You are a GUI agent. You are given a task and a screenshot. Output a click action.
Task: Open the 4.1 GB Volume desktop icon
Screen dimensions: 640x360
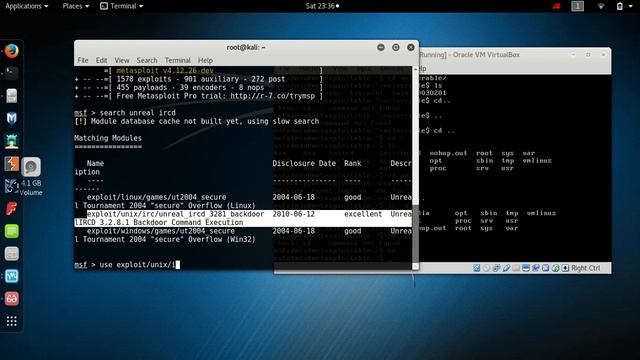pyautogui.click(x=31, y=176)
